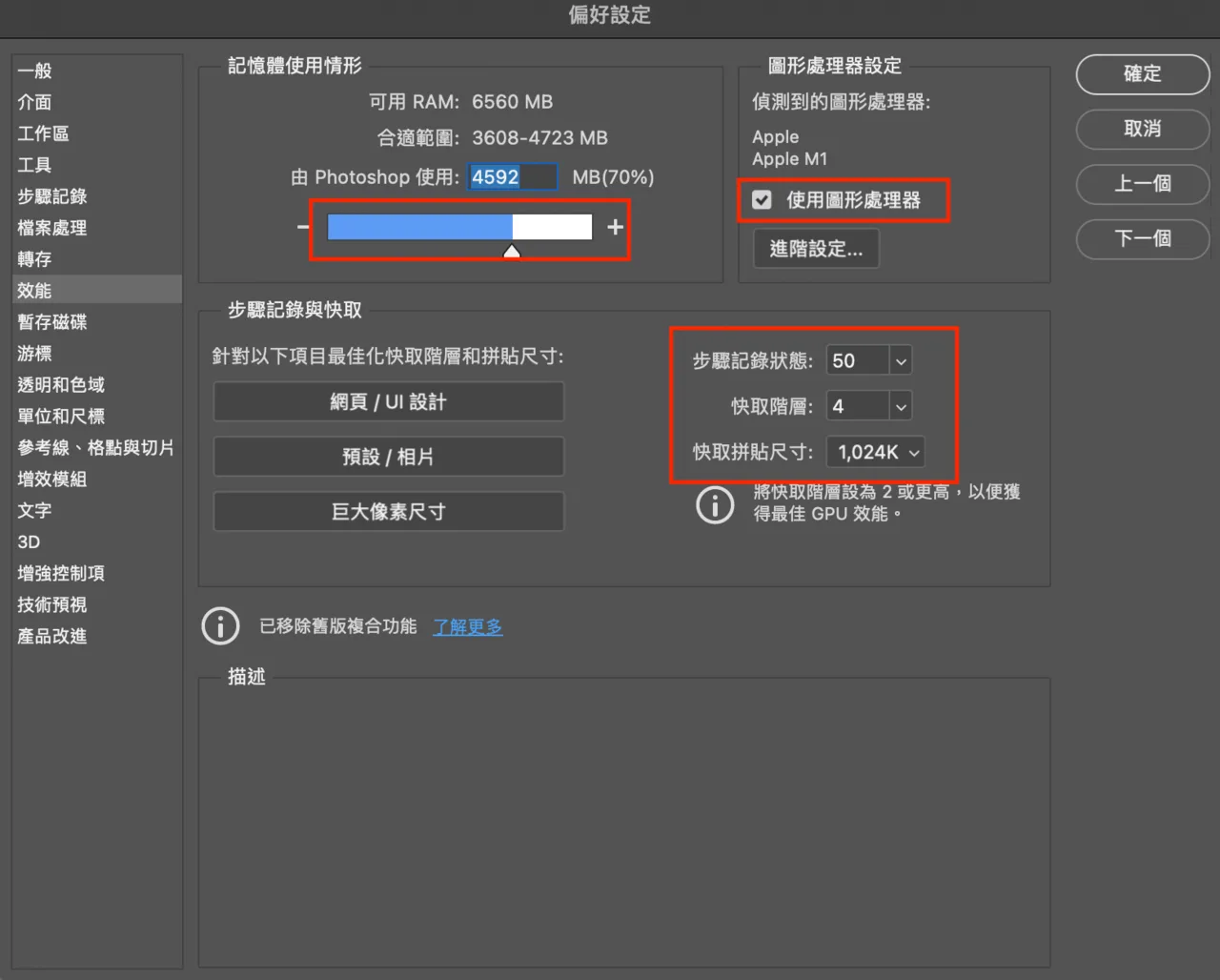Open the 快取階層 dropdown arrow
The width and height of the screenshot is (1220, 980).
[901, 407]
